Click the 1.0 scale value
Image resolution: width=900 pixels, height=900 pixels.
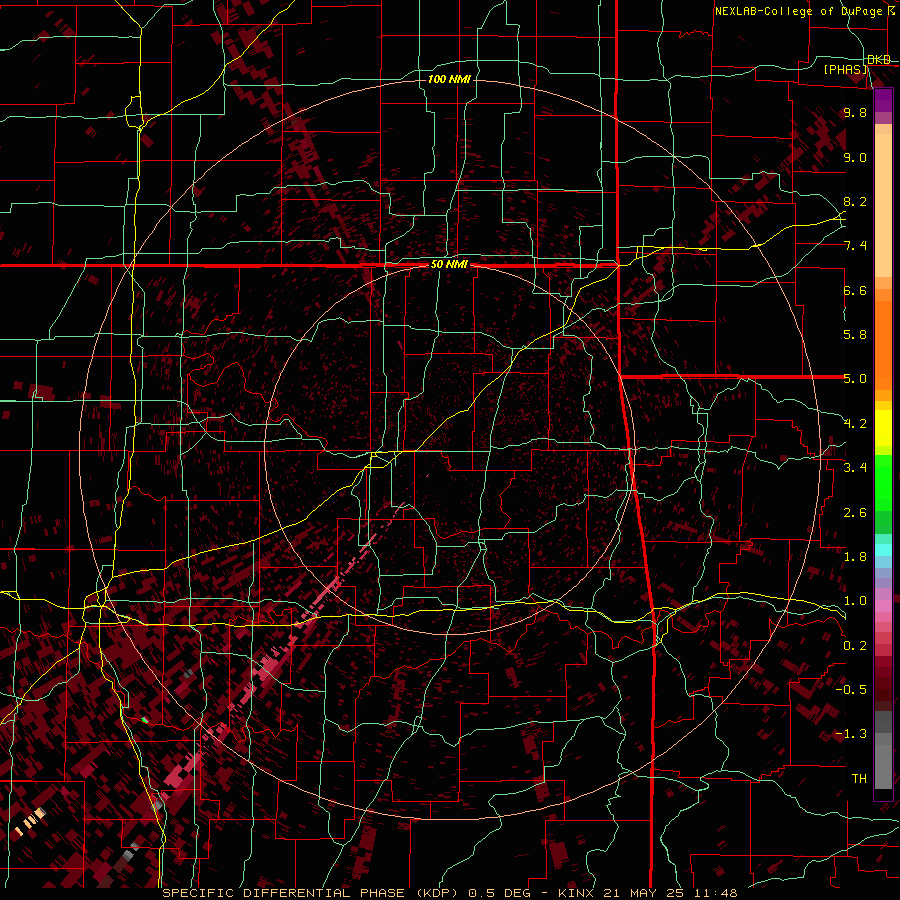[x=855, y=601]
